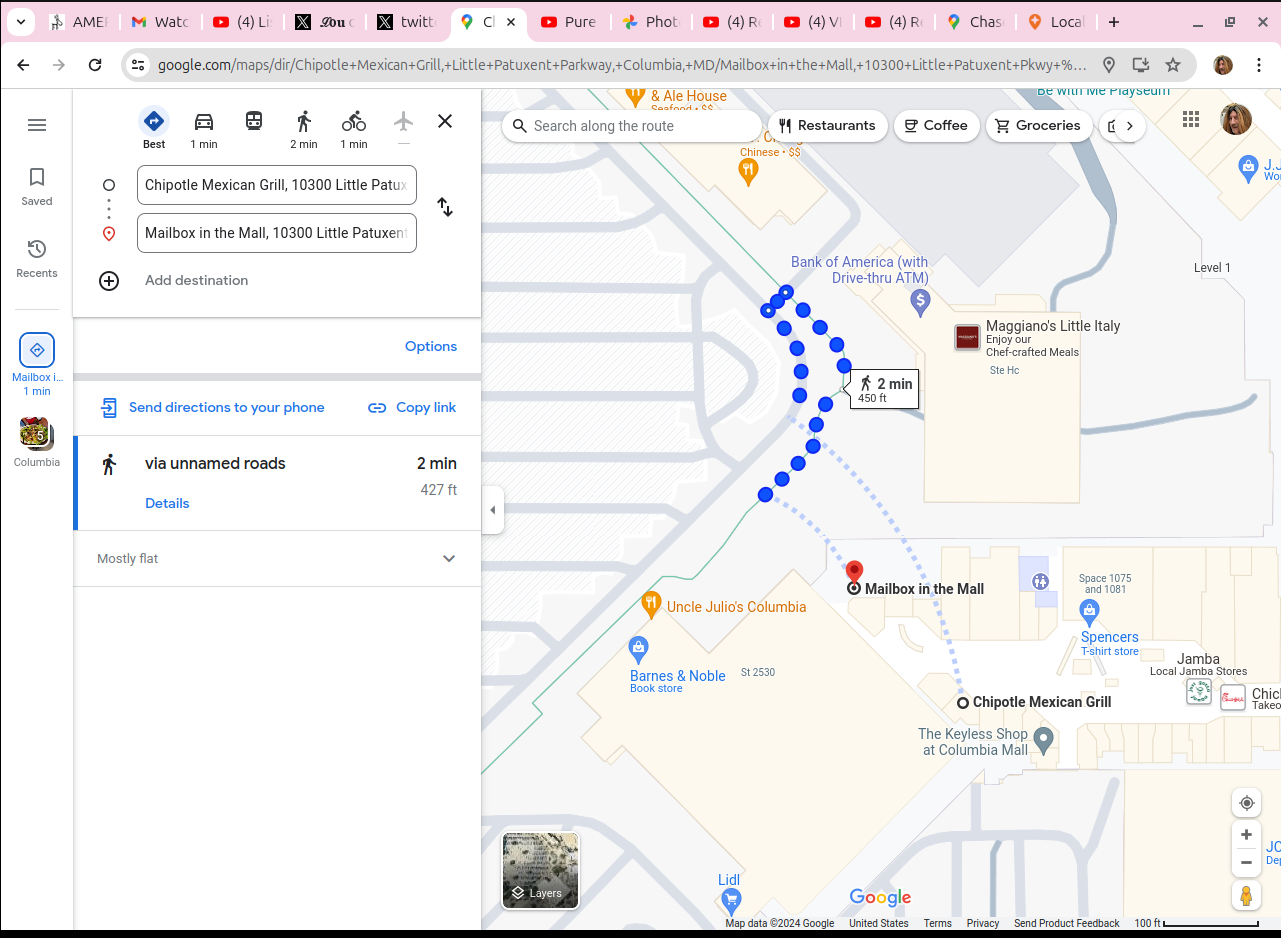Open Details for via unnamed roads route

point(167,503)
